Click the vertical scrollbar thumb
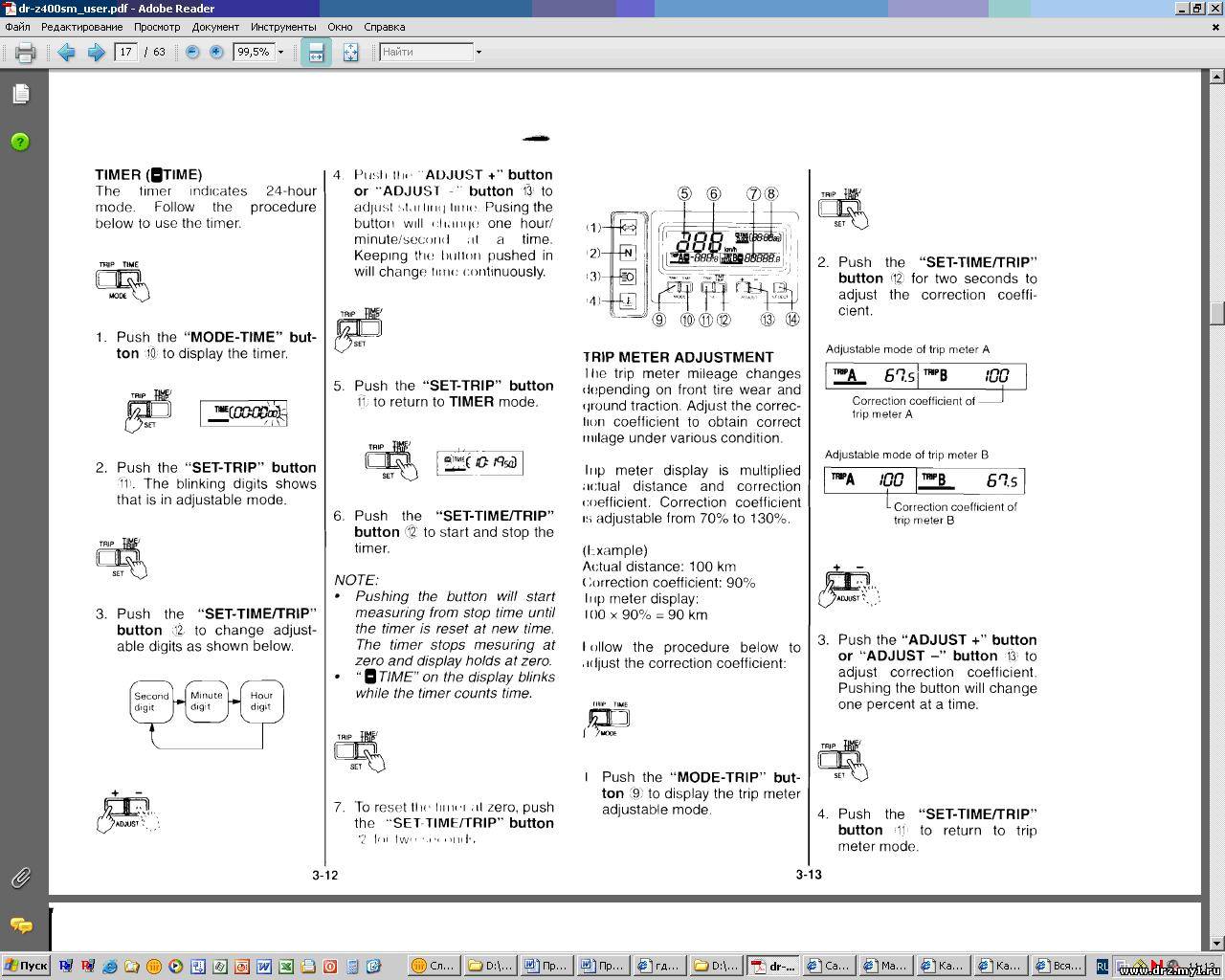The height and width of the screenshot is (980, 1225). (1216, 313)
